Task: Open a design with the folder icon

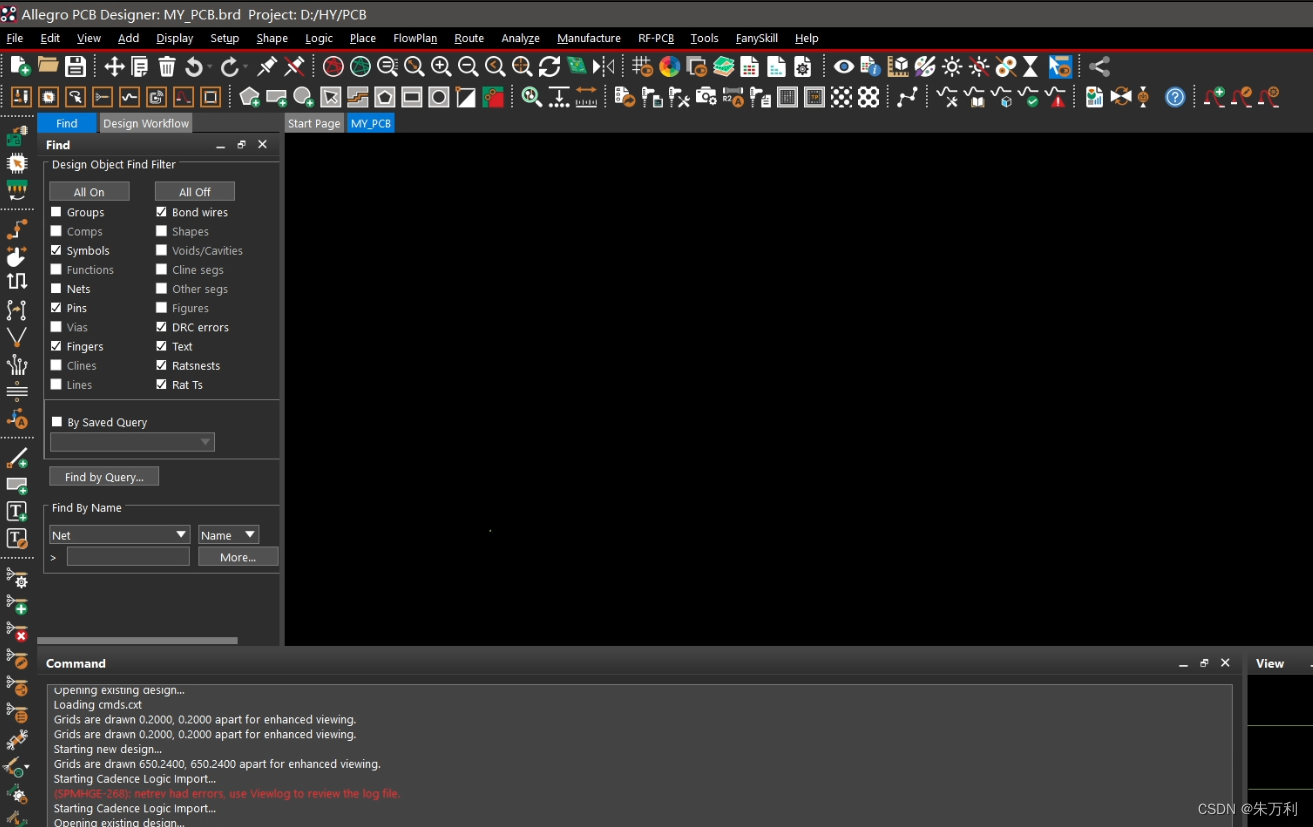Action: point(48,66)
